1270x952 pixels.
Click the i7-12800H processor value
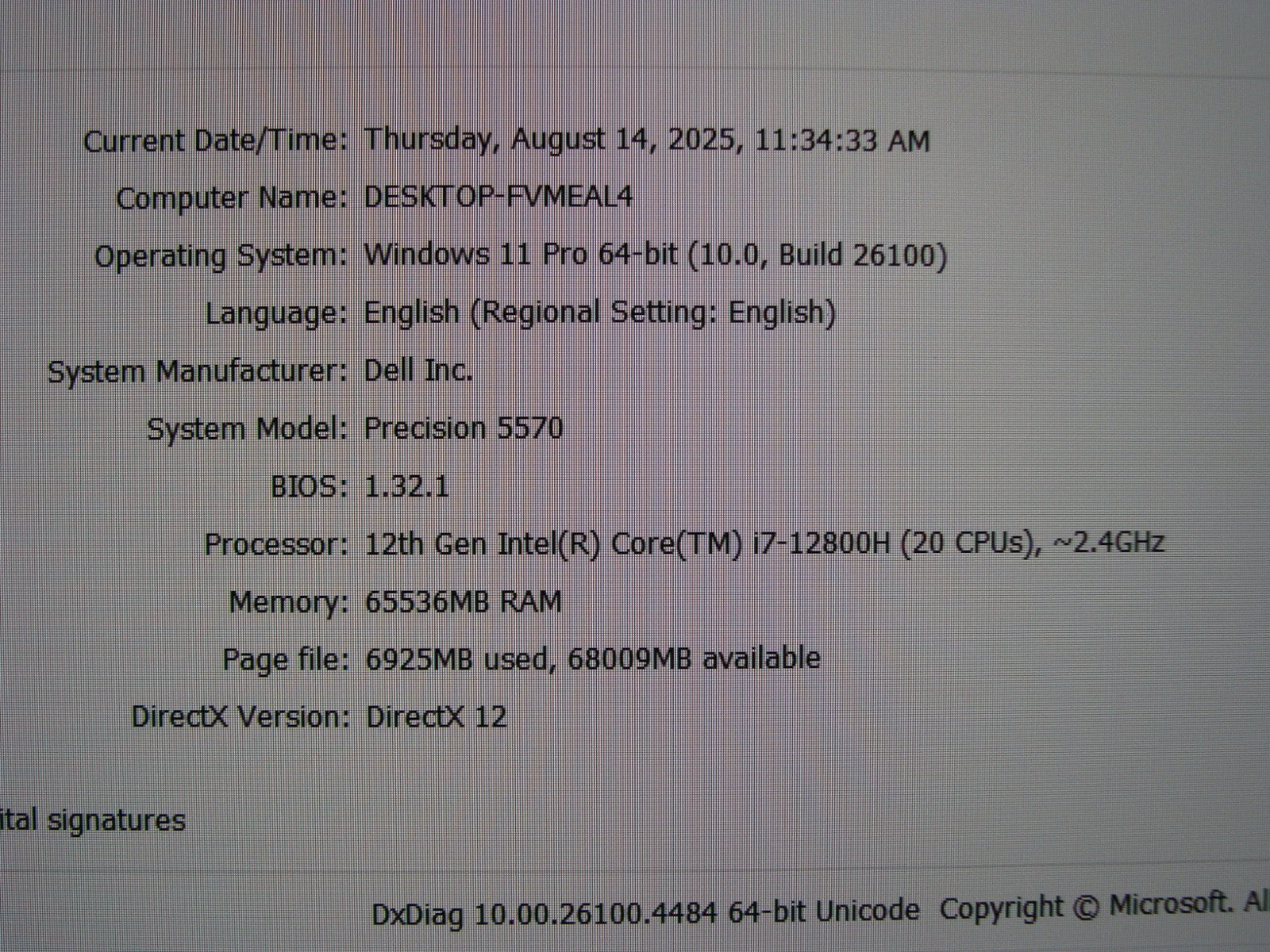(764, 543)
